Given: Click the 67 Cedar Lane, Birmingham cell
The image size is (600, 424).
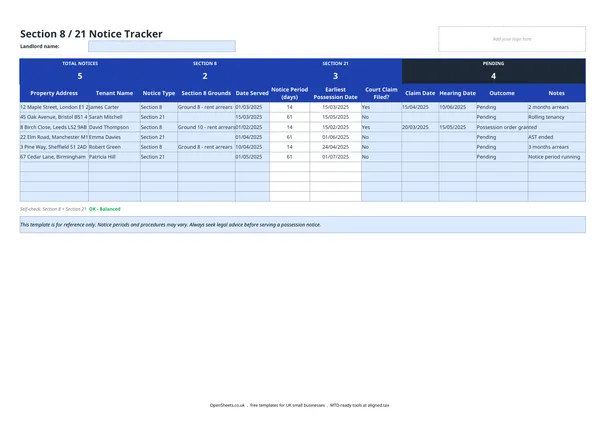Looking at the screenshot, I should click(54, 157).
